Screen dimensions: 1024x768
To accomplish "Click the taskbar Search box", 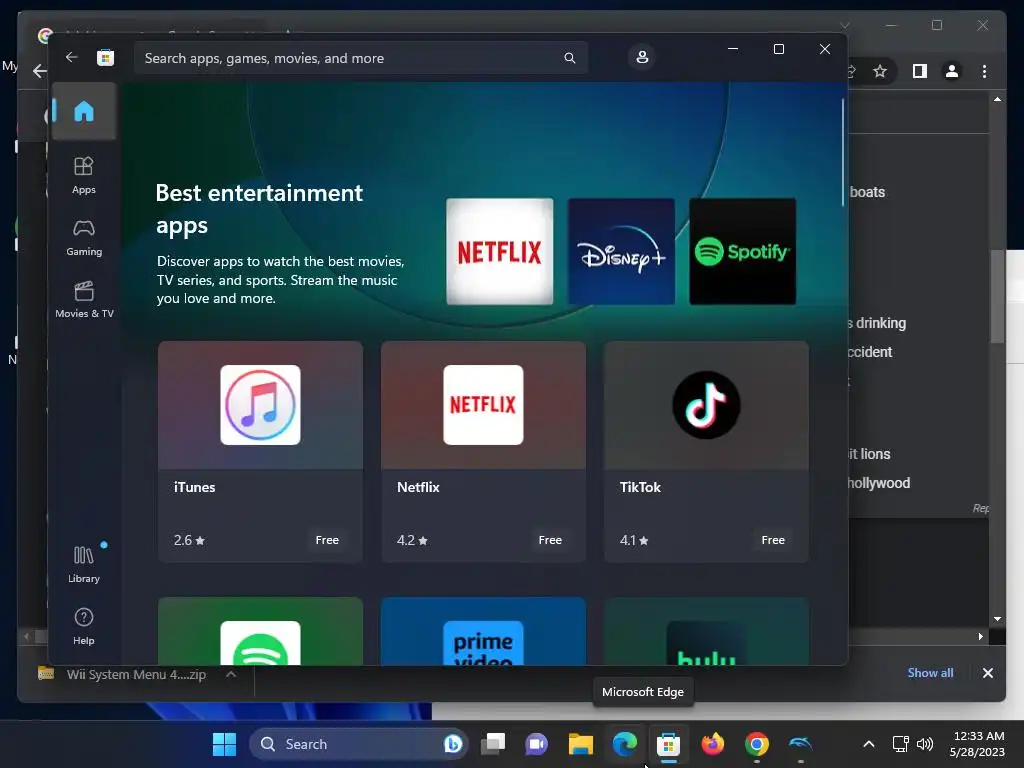I will tap(359, 744).
